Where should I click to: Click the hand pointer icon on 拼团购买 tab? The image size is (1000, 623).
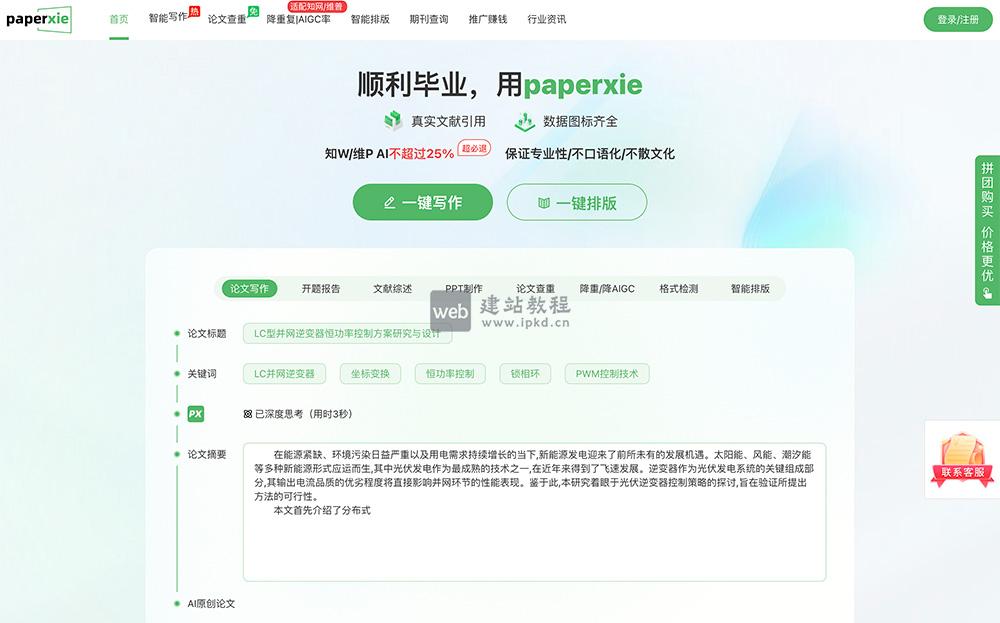point(987,293)
